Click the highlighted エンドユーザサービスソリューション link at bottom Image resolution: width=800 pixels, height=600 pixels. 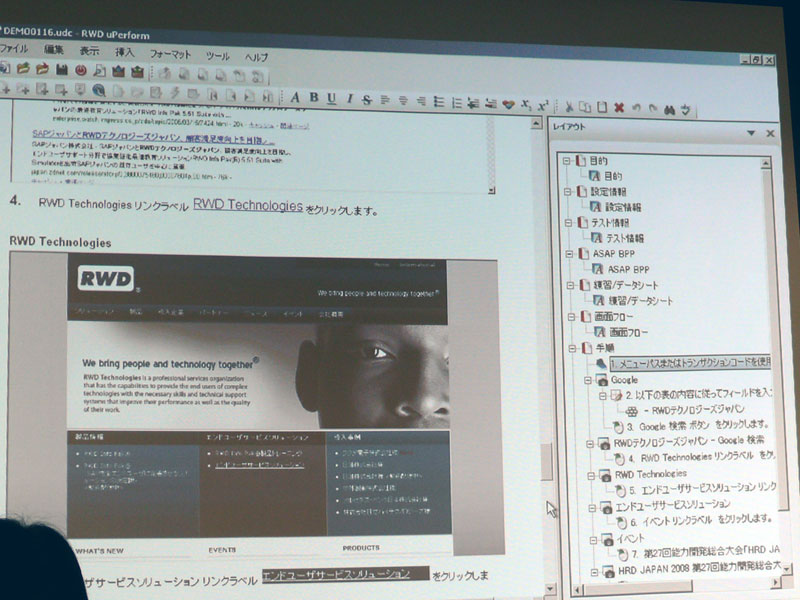click(345, 574)
